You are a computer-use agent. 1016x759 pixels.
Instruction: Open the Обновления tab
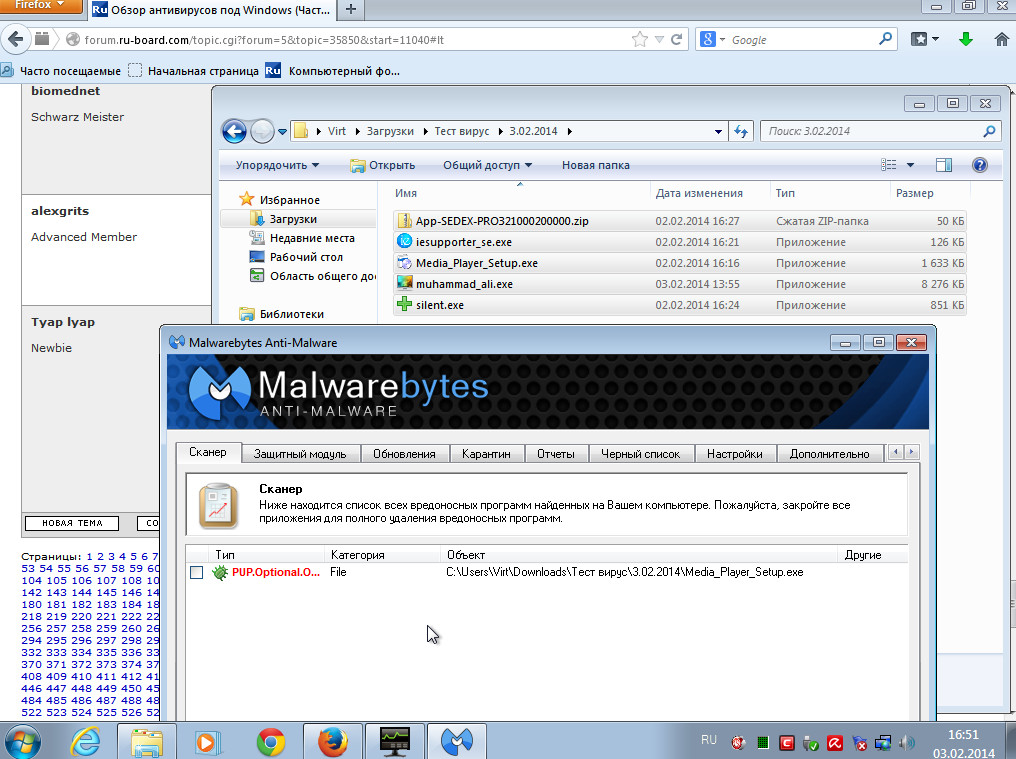point(404,454)
